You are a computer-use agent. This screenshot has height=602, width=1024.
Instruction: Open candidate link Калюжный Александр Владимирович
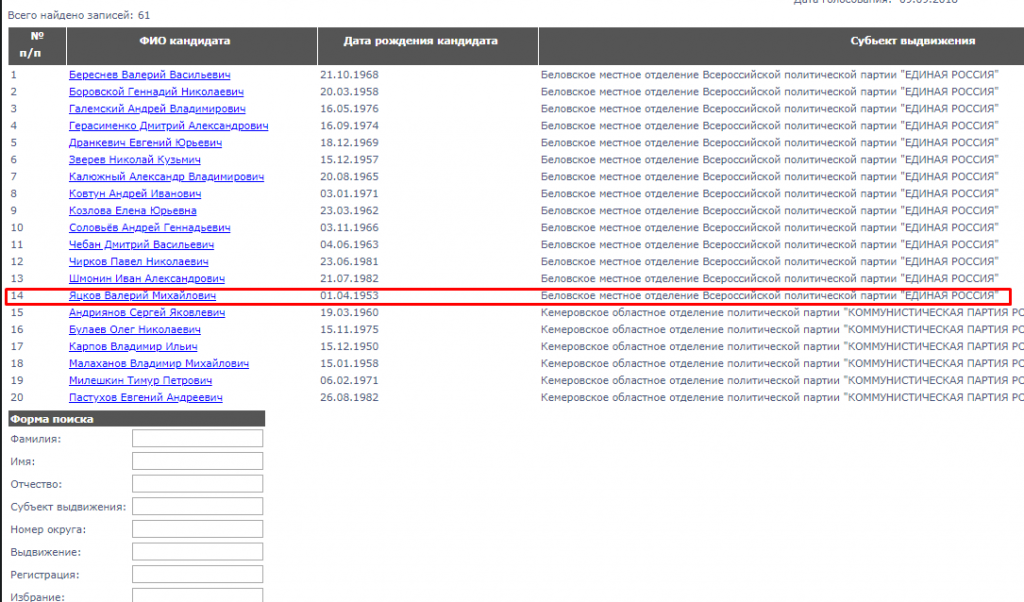pyautogui.click(x=167, y=177)
